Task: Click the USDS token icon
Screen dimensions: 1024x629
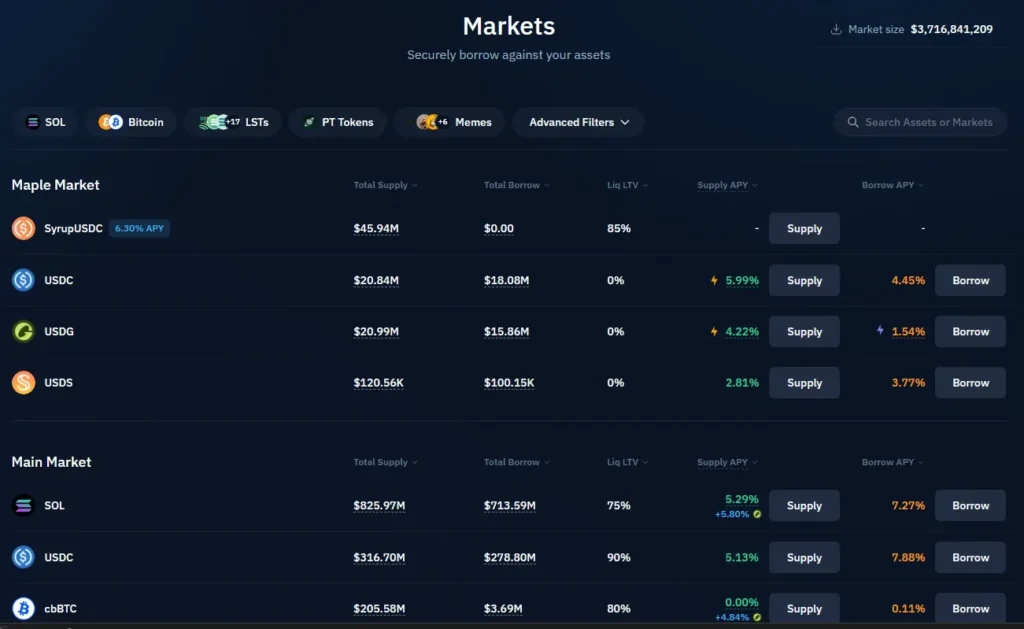Action: (x=24, y=383)
